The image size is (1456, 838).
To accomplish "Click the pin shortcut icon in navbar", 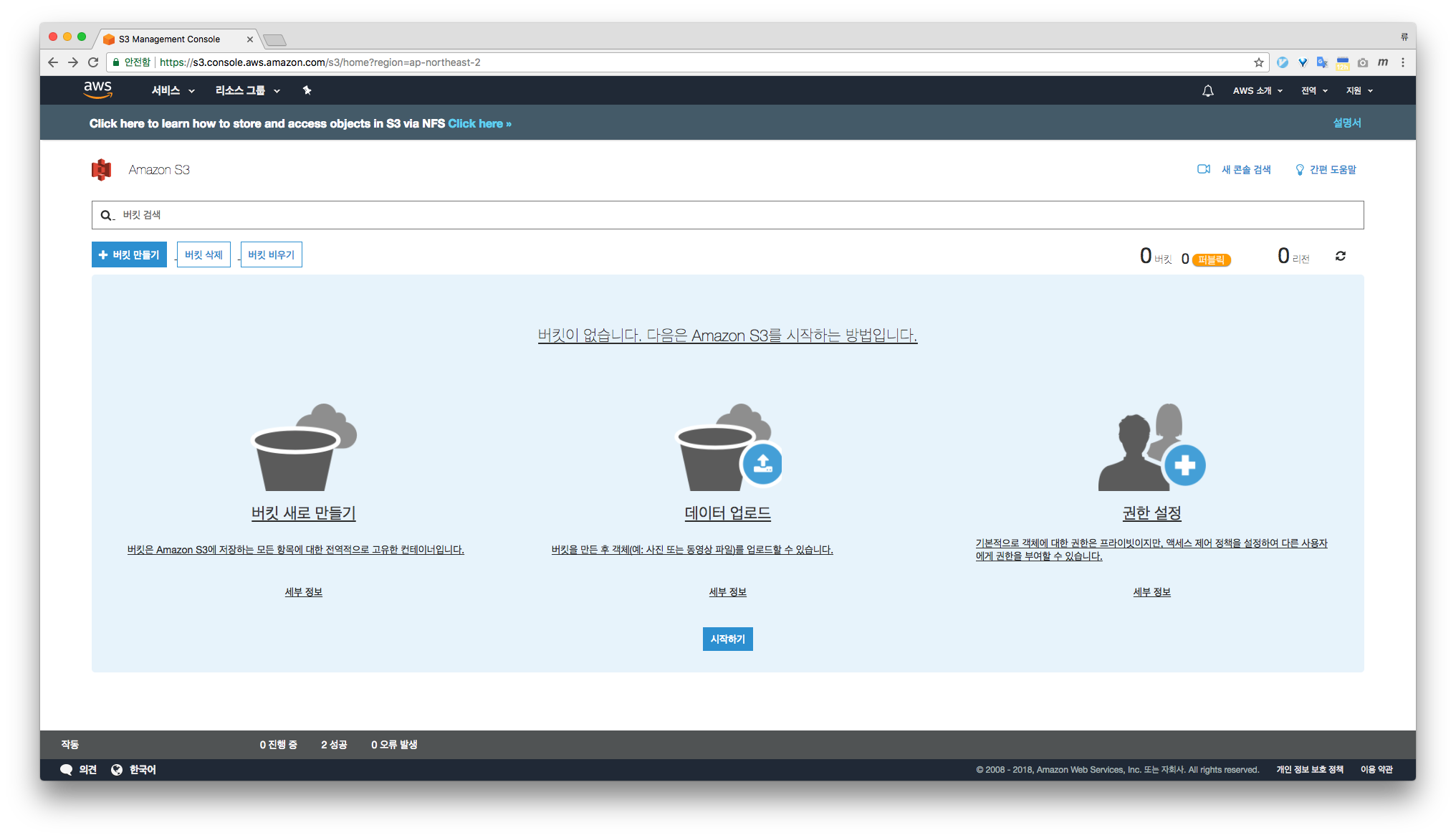I will tap(307, 90).
